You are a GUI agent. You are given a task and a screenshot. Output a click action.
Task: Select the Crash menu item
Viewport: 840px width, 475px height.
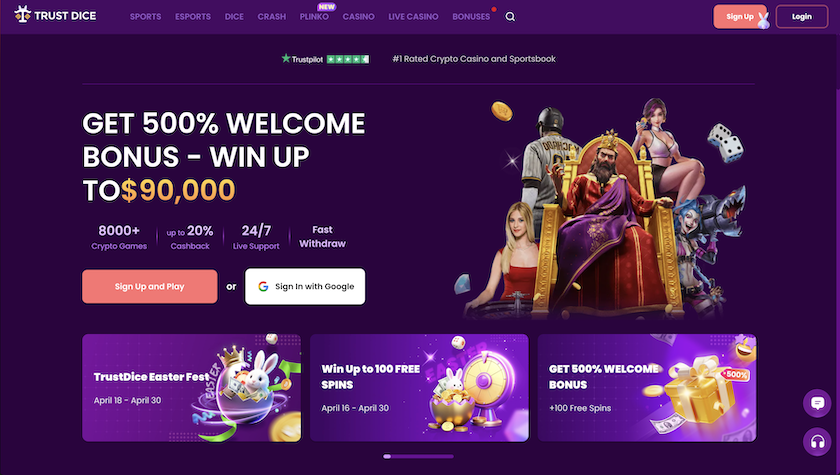point(272,17)
